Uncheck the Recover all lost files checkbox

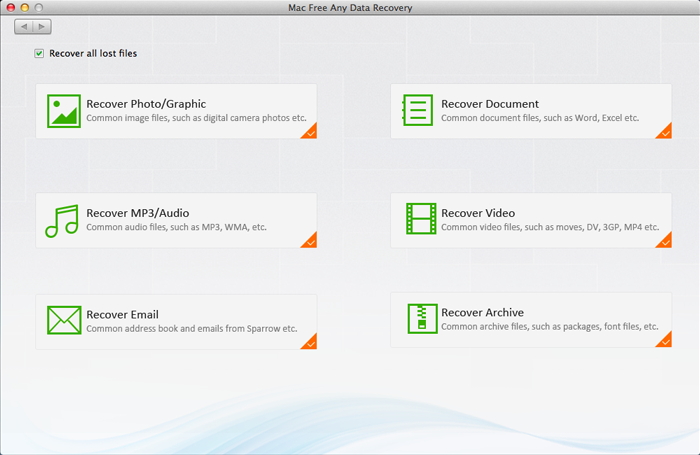pyautogui.click(x=39, y=54)
